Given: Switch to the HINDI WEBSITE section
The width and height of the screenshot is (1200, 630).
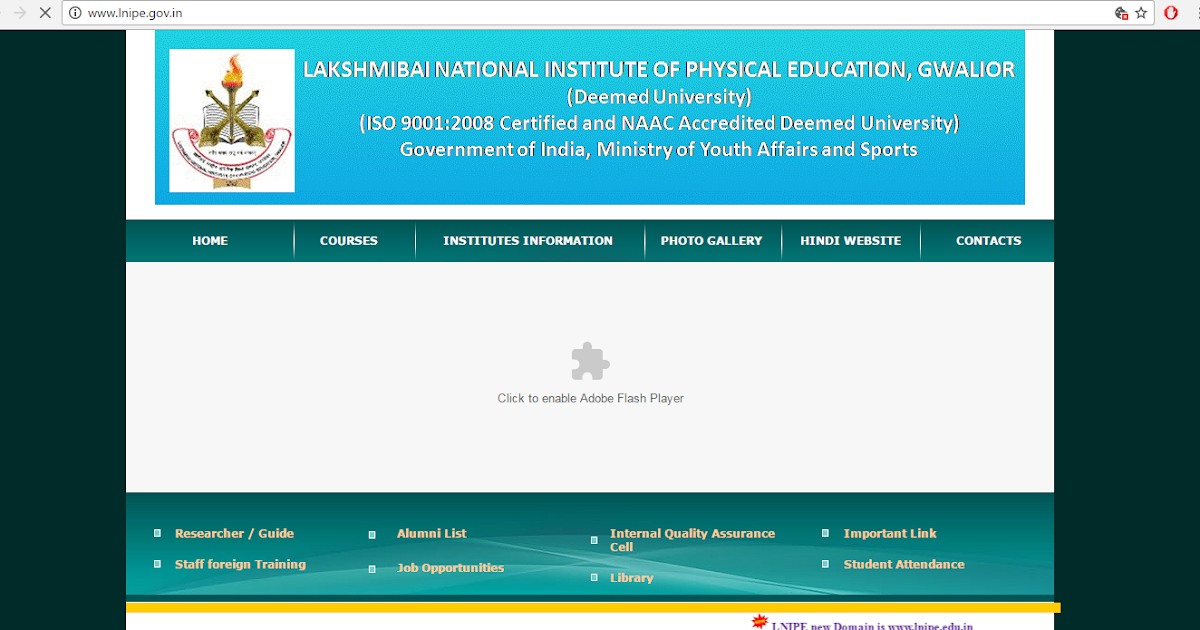Looking at the screenshot, I should [850, 240].
